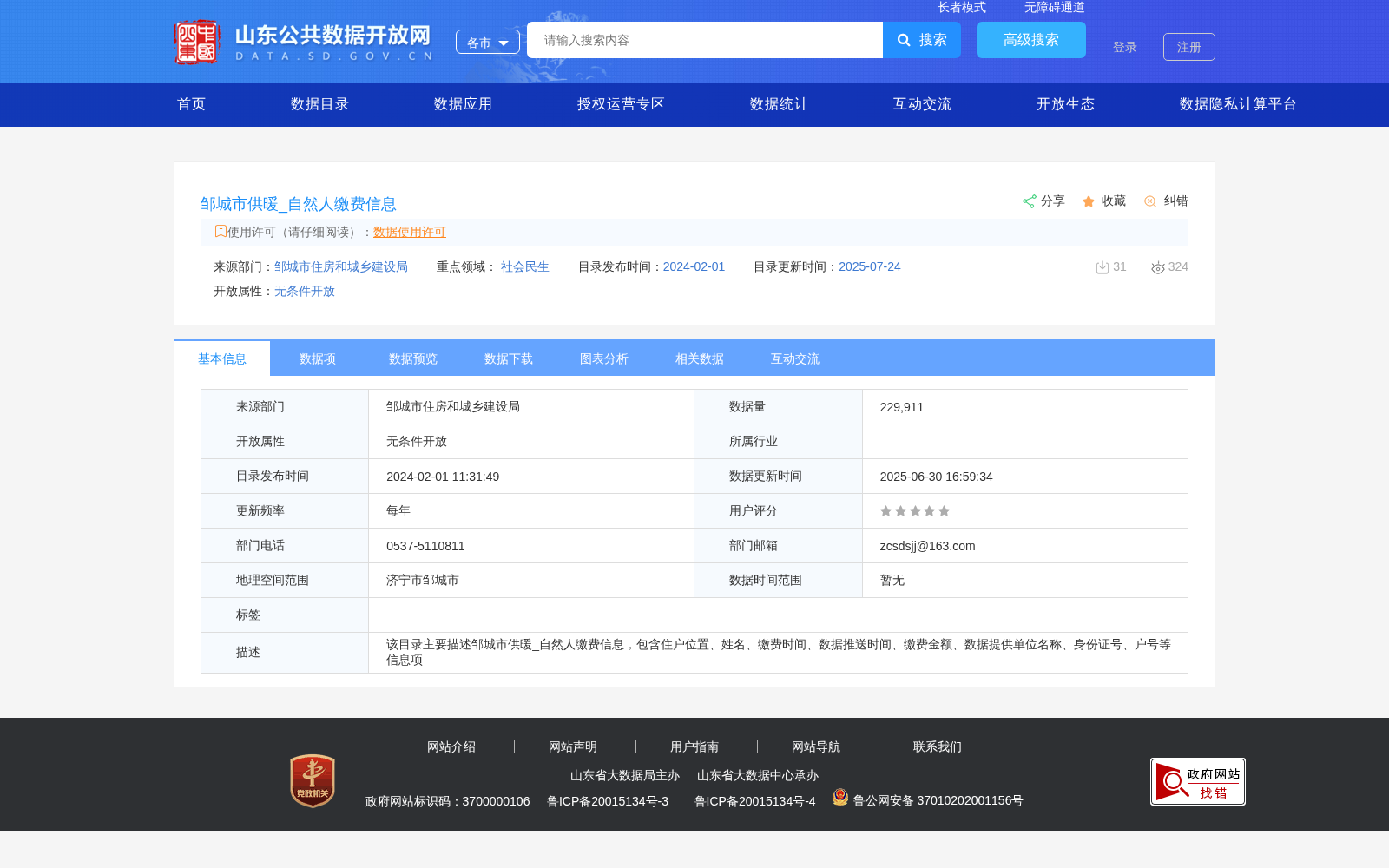Switch to the 图表分析 tab
Screen dimensions: 1389x868
click(x=604, y=358)
